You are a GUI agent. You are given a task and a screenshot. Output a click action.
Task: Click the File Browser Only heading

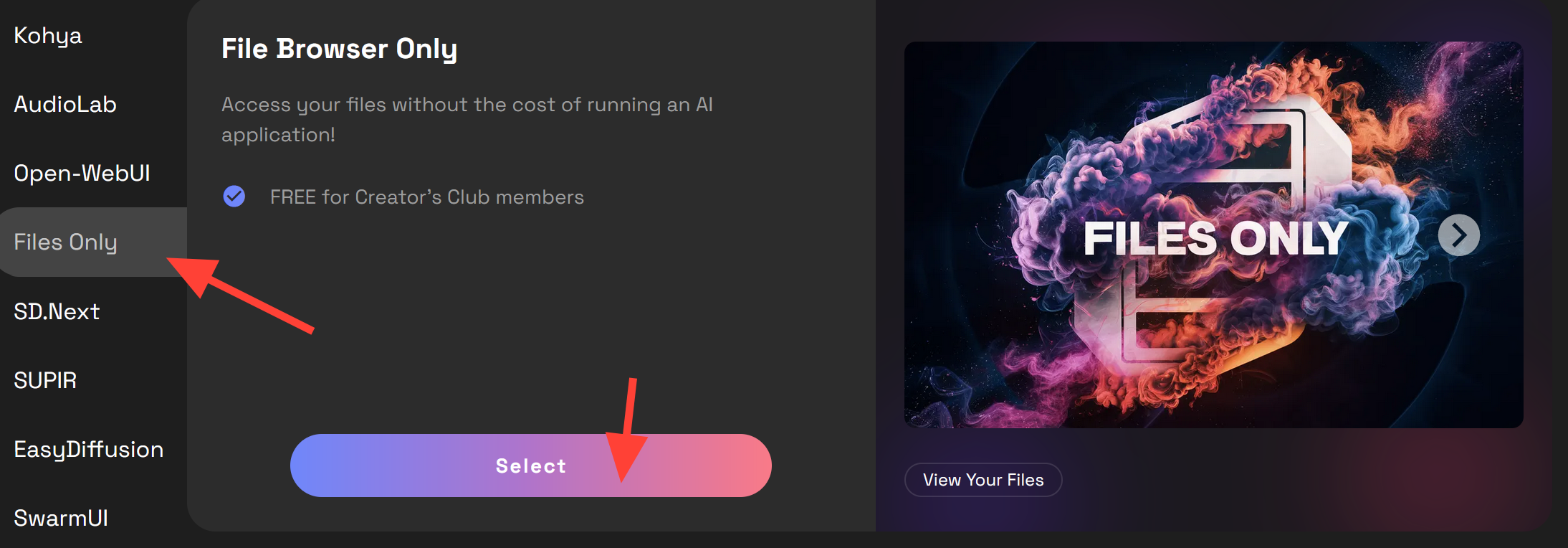tap(339, 48)
